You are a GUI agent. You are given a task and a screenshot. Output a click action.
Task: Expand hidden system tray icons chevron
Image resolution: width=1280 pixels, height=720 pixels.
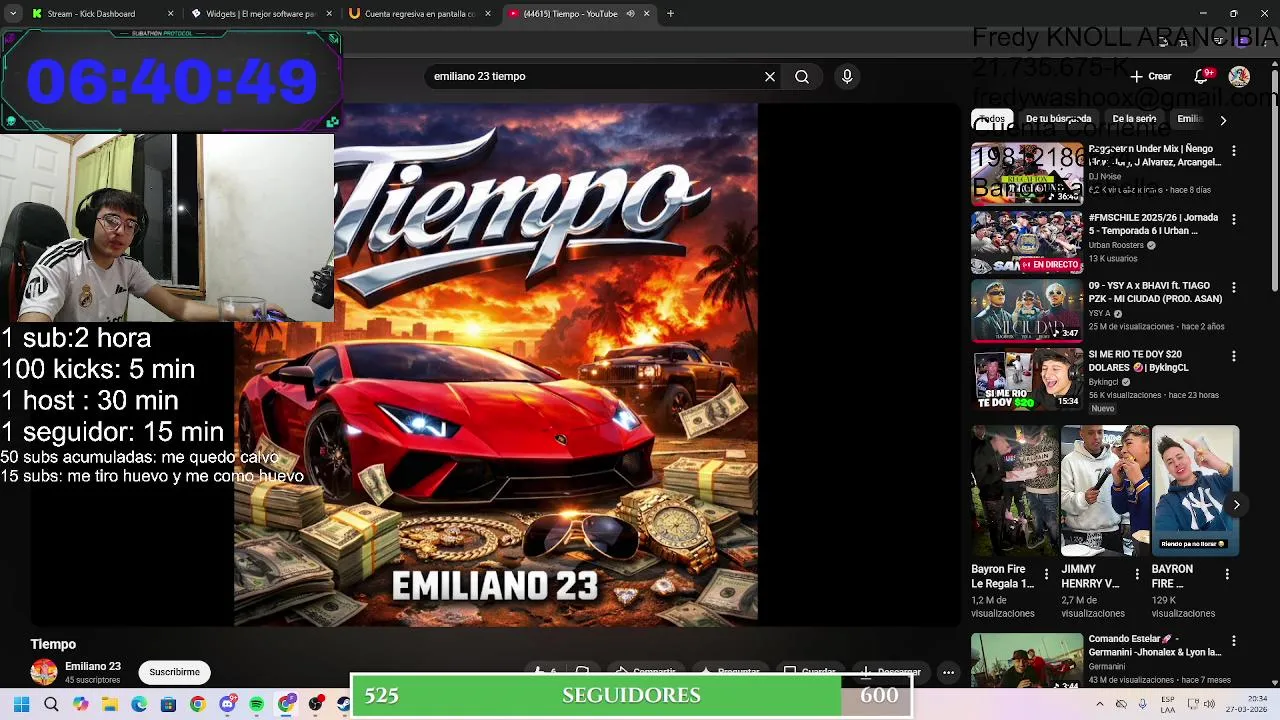1099,705
